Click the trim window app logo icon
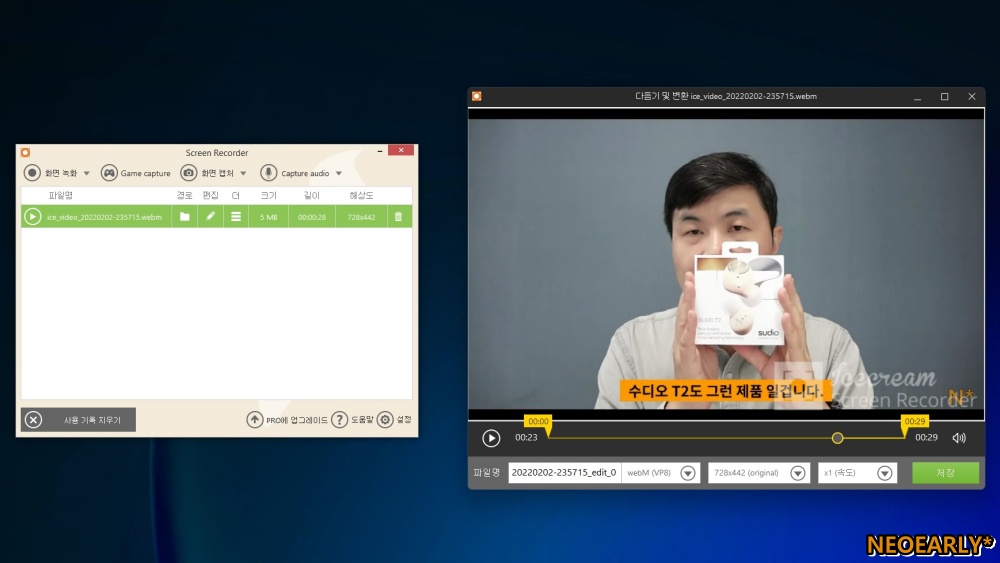 [476, 96]
